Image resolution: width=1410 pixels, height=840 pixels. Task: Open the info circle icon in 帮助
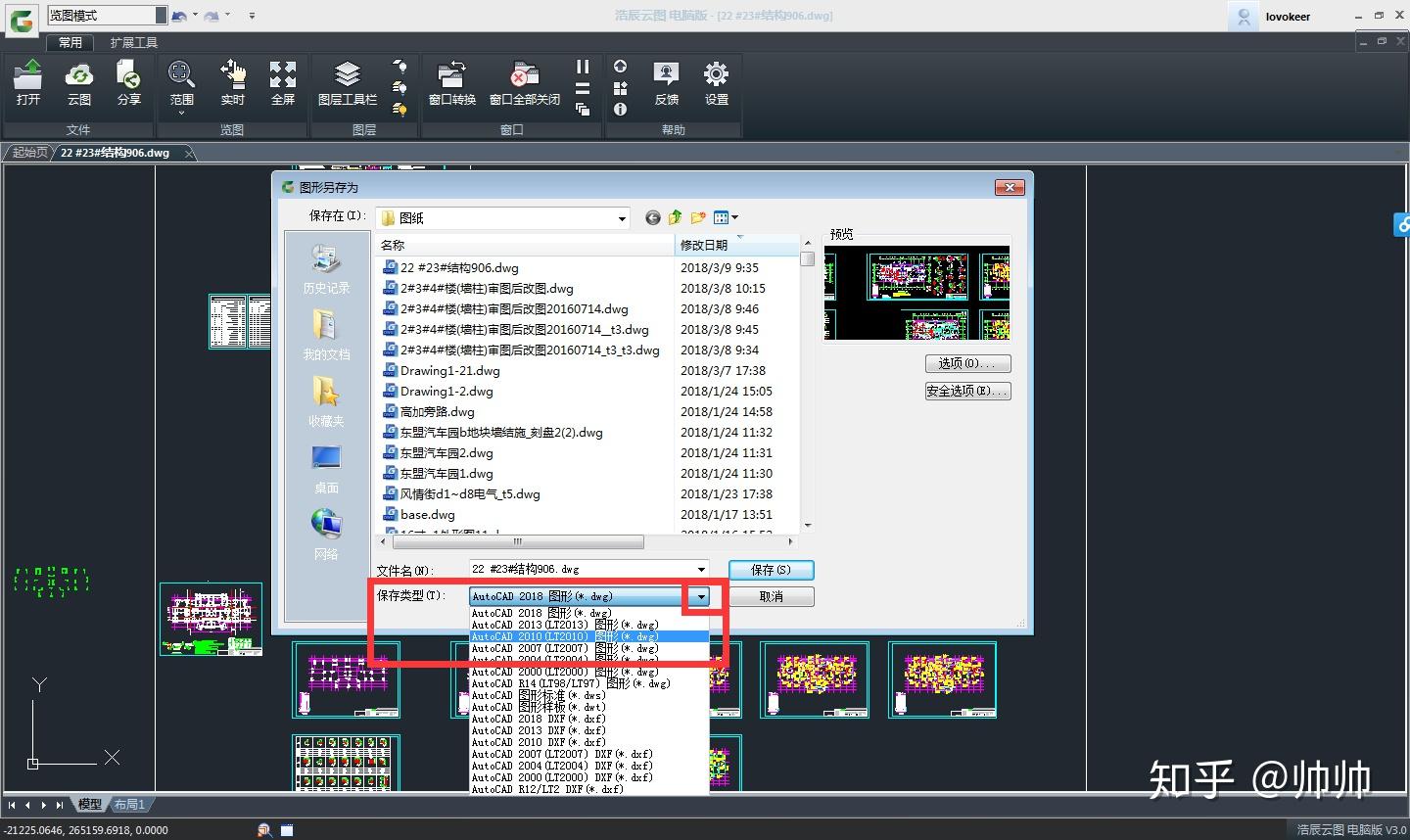click(620, 110)
